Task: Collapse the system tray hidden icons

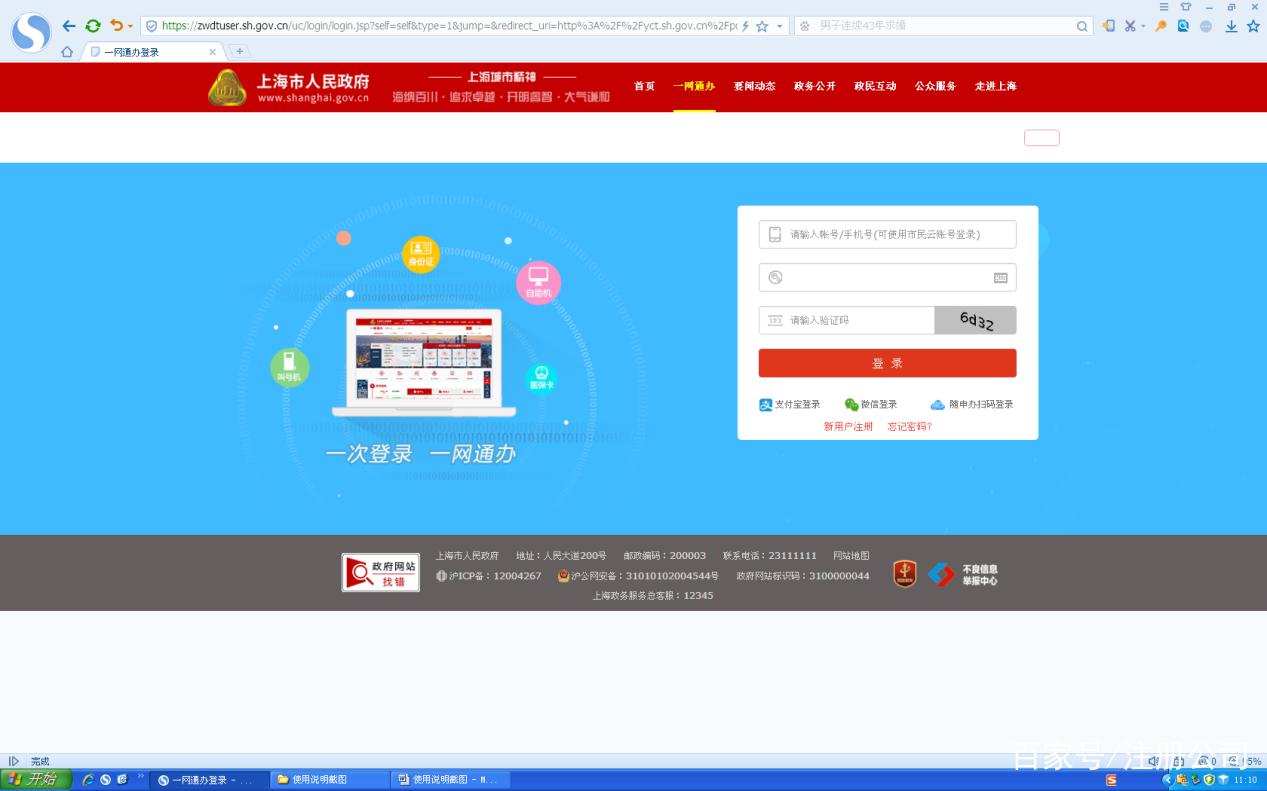Action: coord(1168,779)
